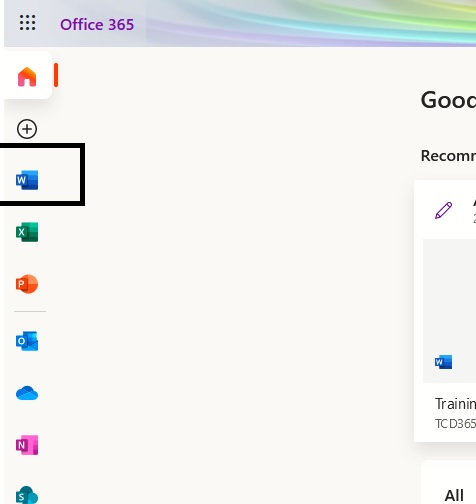The width and height of the screenshot is (476, 504).
Task: Open PowerPoint from the sidebar
Action: click(x=27, y=284)
